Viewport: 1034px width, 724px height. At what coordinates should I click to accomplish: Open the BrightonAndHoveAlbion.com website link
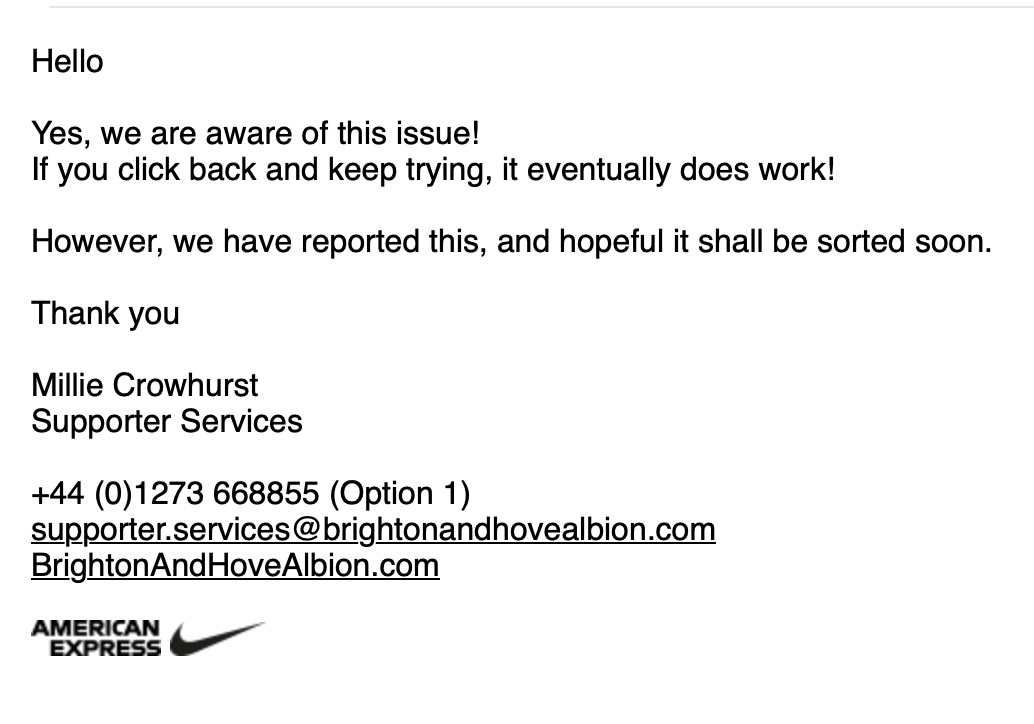click(x=235, y=566)
